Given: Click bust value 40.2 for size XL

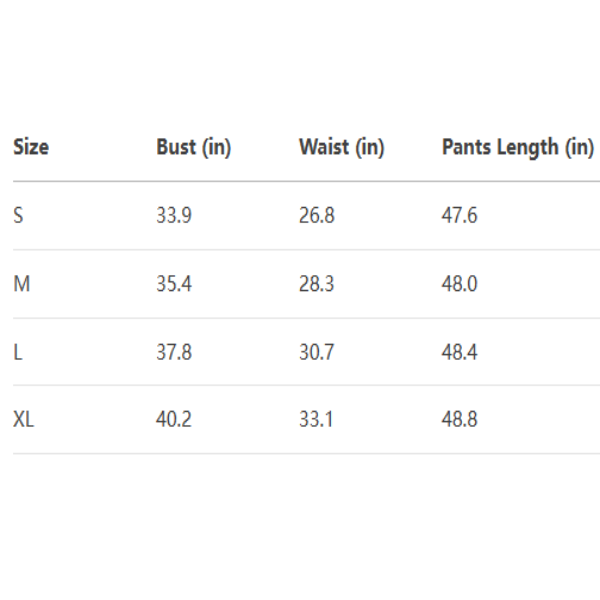Looking at the screenshot, I should coord(174,420).
